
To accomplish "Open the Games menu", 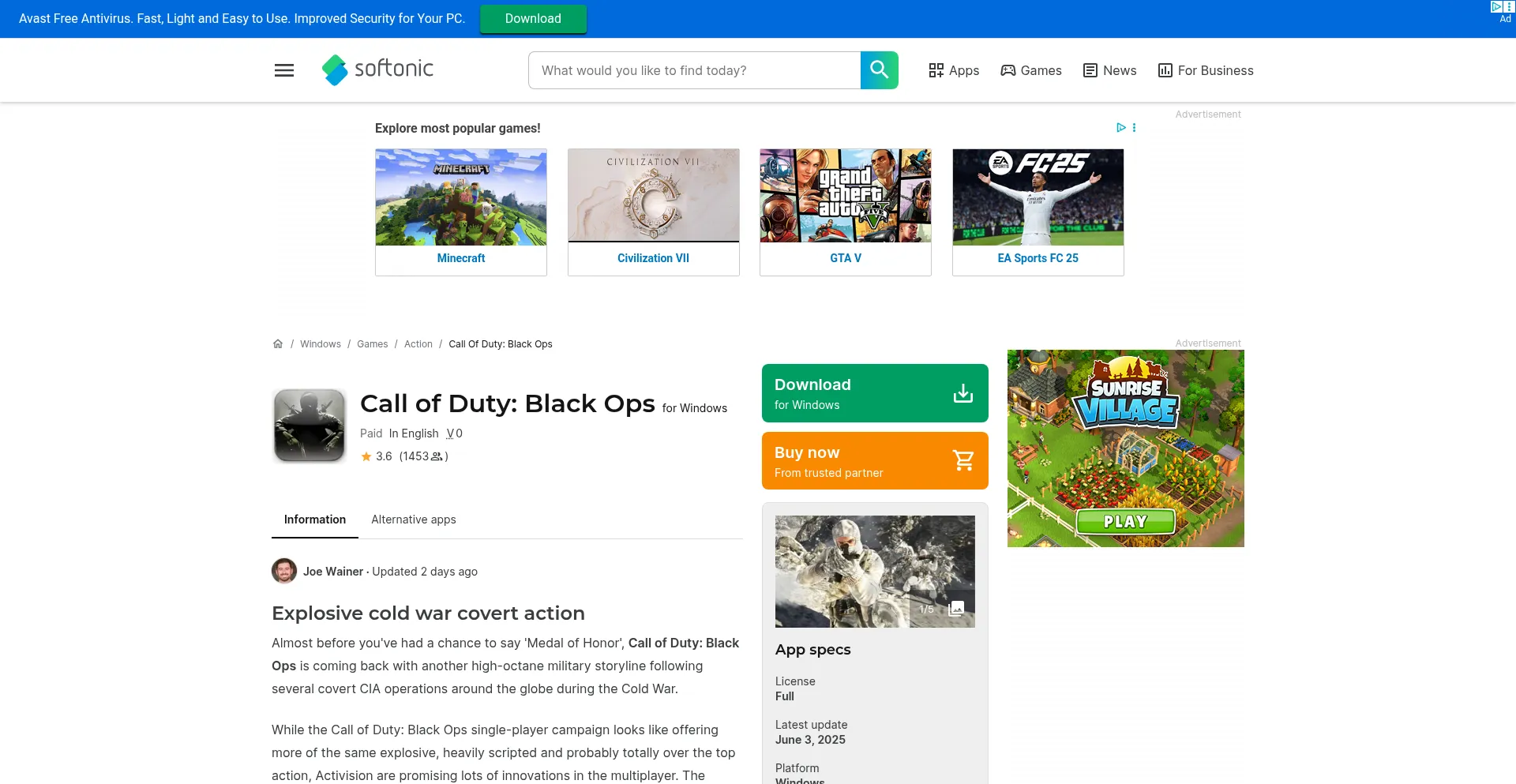I will [x=1031, y=70].
